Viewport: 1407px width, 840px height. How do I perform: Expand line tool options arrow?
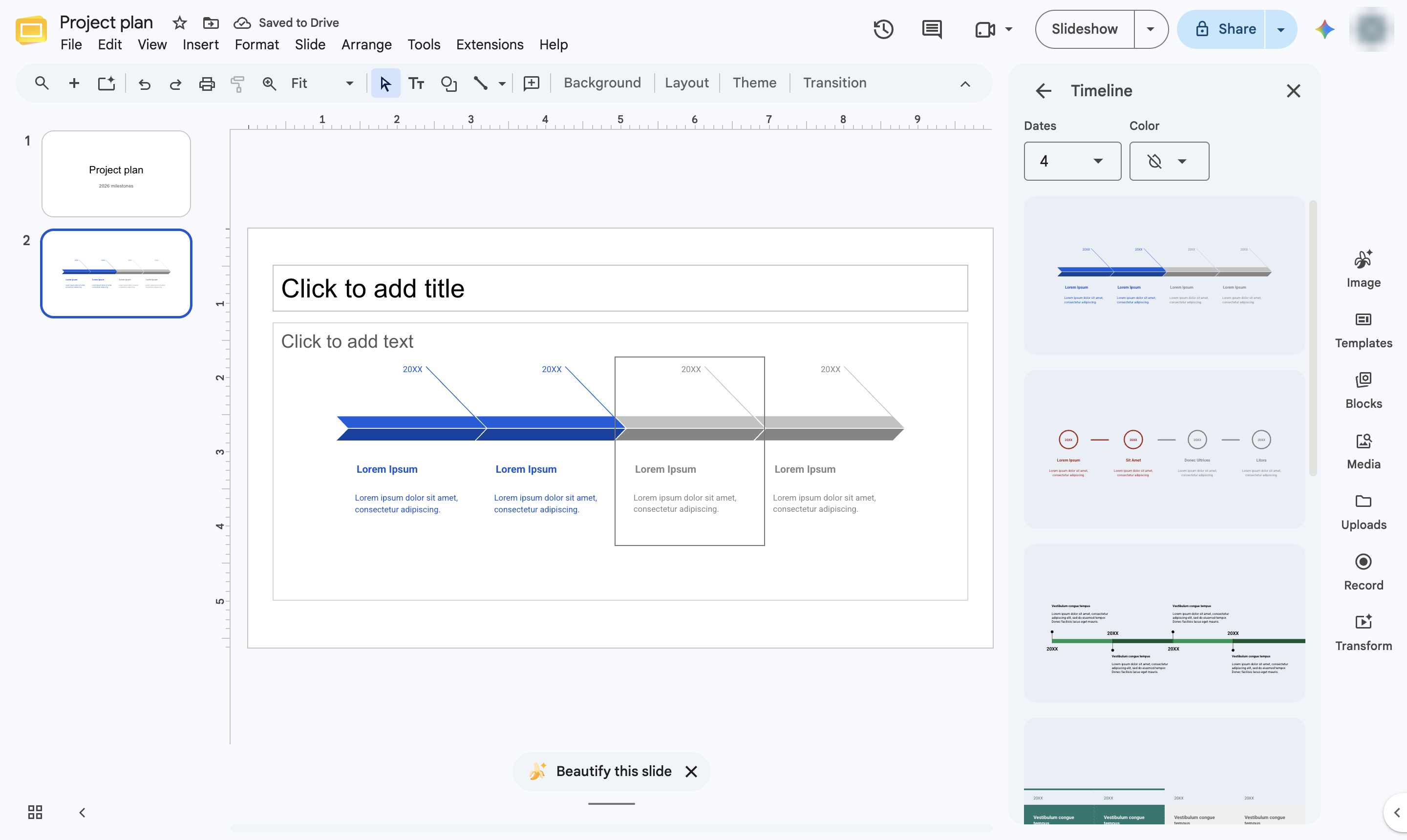(502, 84)
